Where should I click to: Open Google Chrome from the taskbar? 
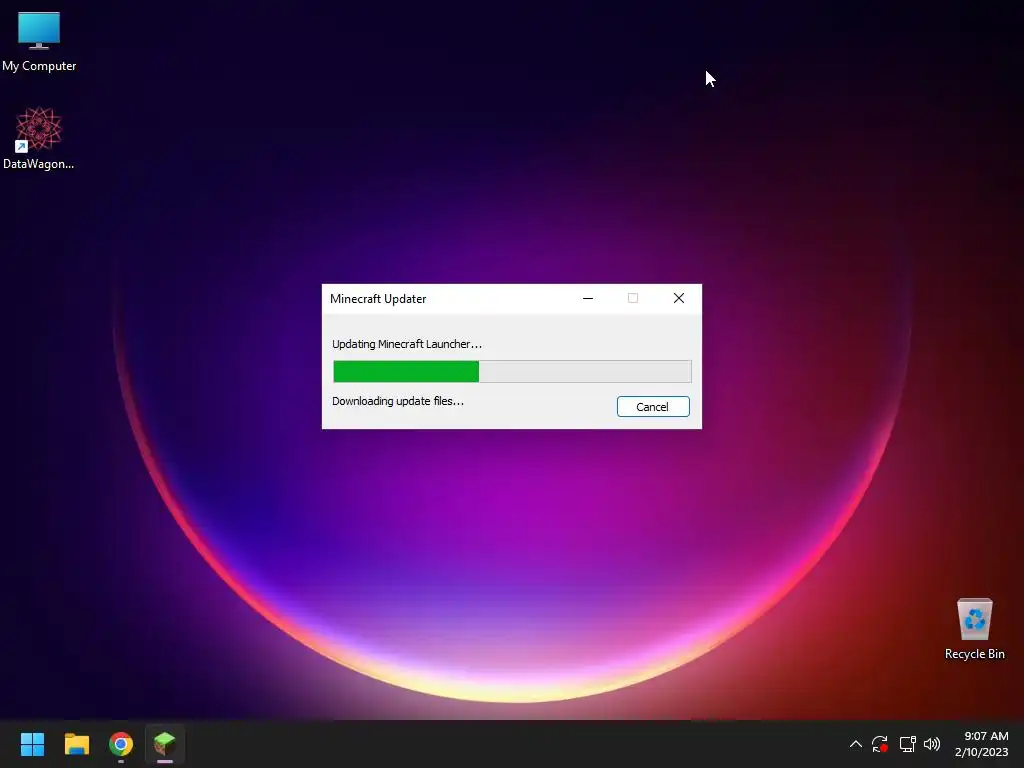tap(121, 744)
